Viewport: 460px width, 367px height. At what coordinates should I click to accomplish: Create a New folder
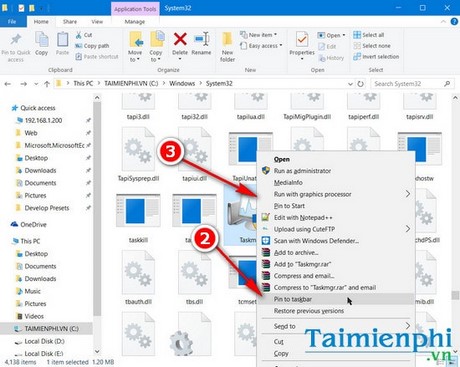(227, 47)
